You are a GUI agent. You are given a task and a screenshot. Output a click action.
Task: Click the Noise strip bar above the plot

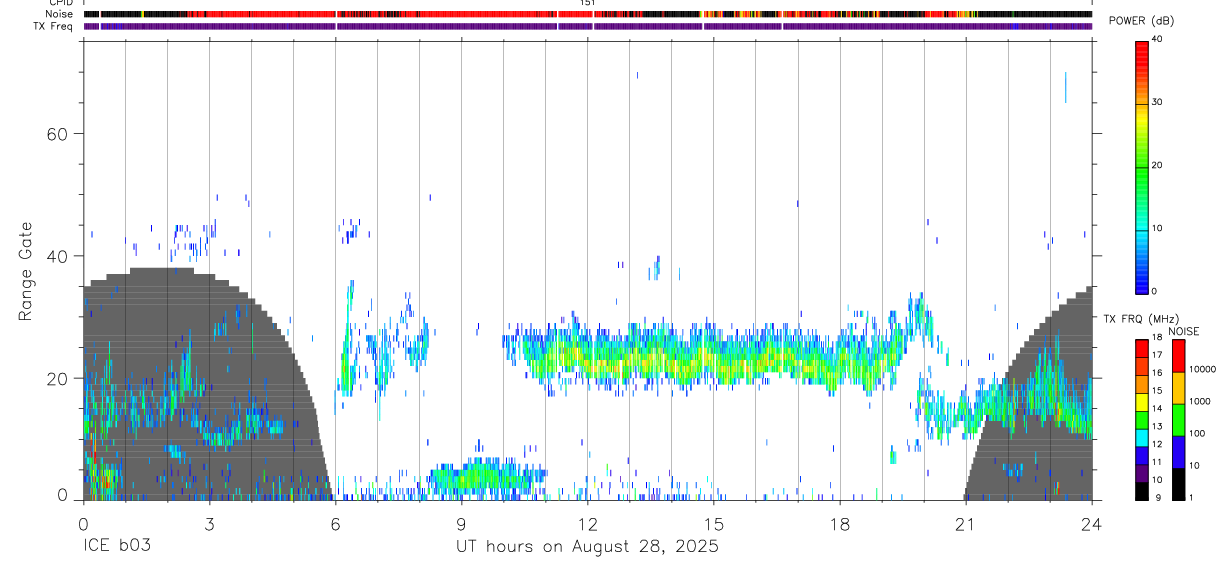coord(587,14)
